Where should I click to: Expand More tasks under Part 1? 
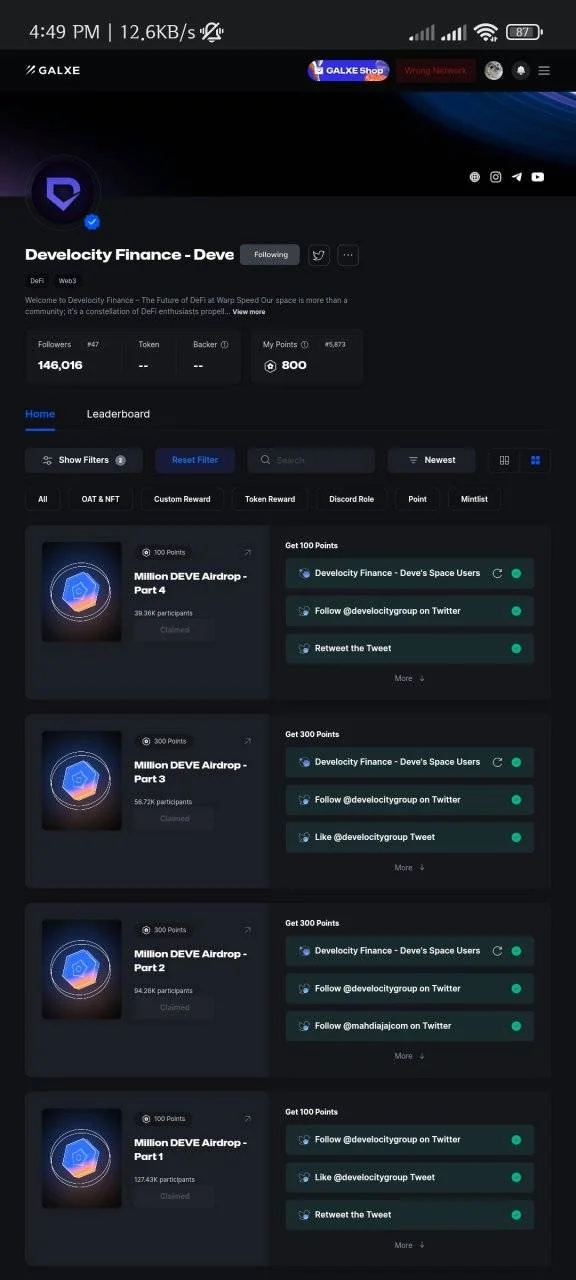click(410, 1245)
